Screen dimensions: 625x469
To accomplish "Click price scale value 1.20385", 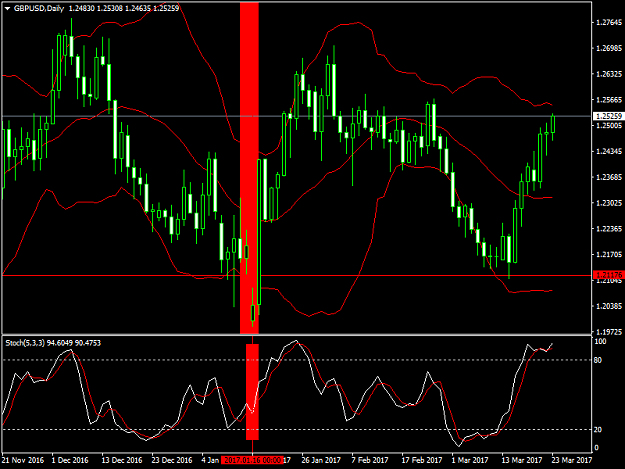I will (x=609, y=306).
